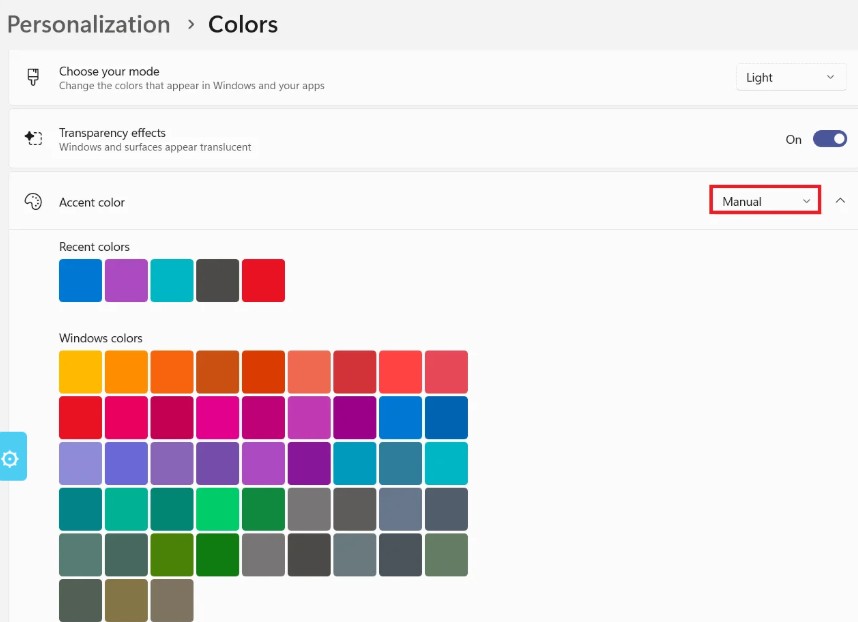Image resolution: width=858 pixels, height=622 pixels.
Task: Click the paintbrush icon beside Choose your mode
Action: point(33,77)
